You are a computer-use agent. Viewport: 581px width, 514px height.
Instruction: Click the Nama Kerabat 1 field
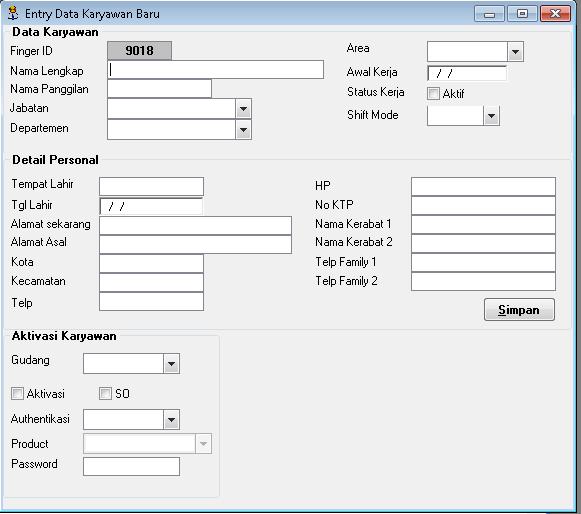tap(483, 225)
